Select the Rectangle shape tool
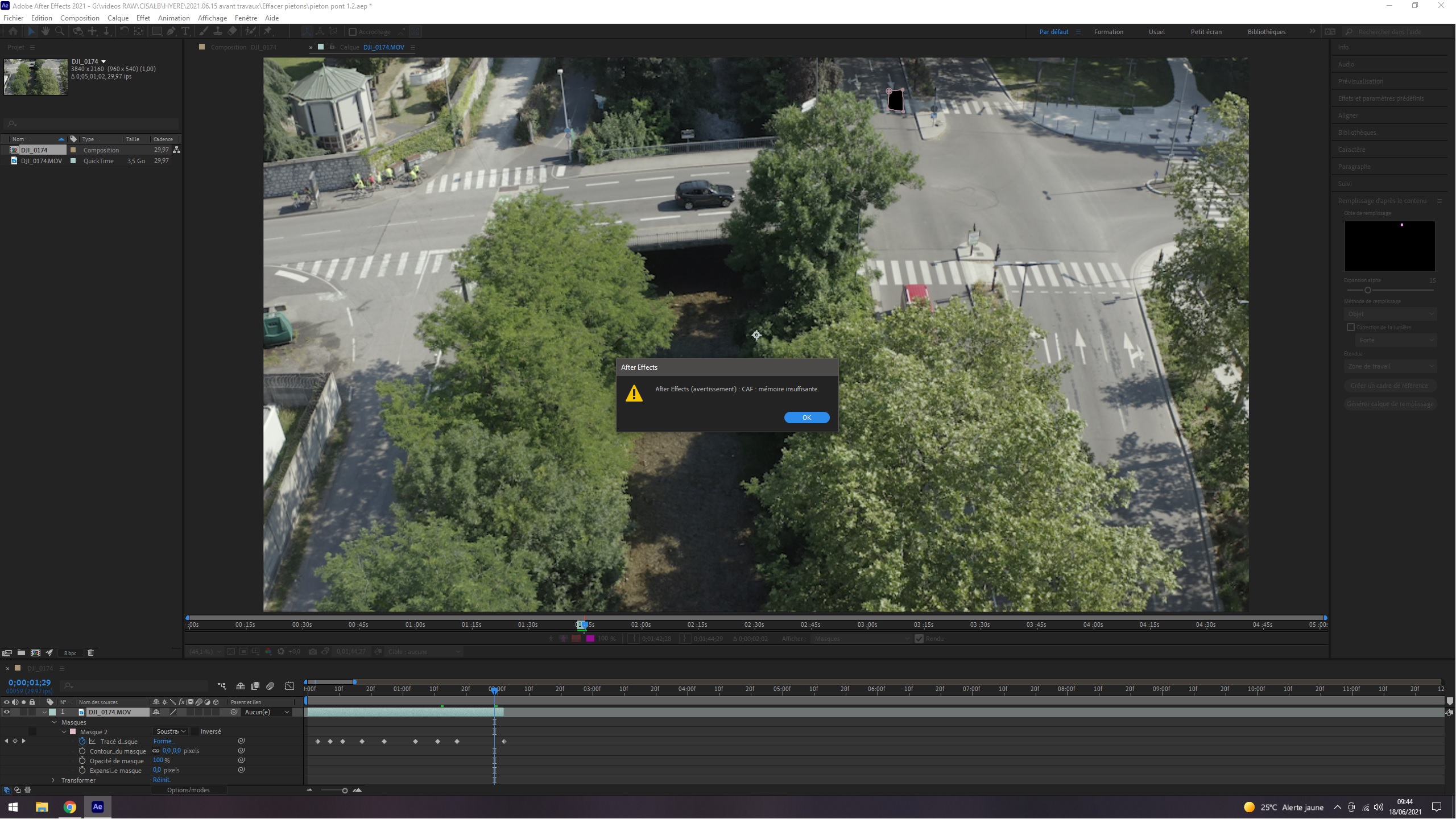The width and height of the screenshot is (1456, 819). [x=156, y=32]
